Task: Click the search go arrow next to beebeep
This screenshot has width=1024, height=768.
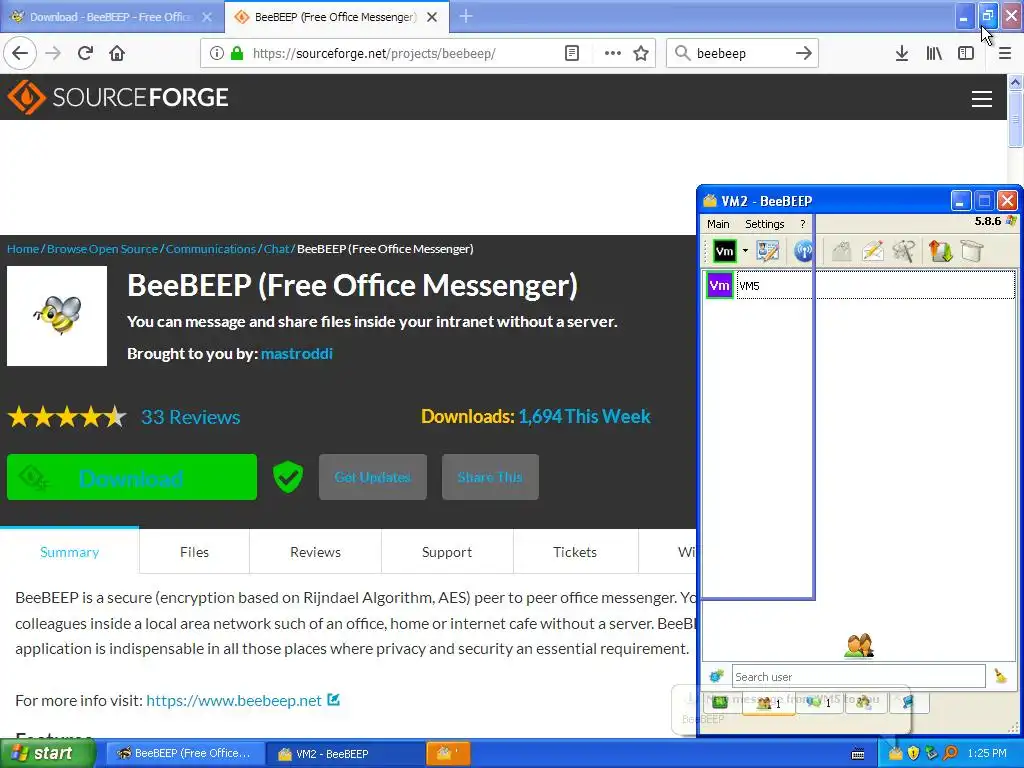Action: pyautogui.click(x=804, y=53)
